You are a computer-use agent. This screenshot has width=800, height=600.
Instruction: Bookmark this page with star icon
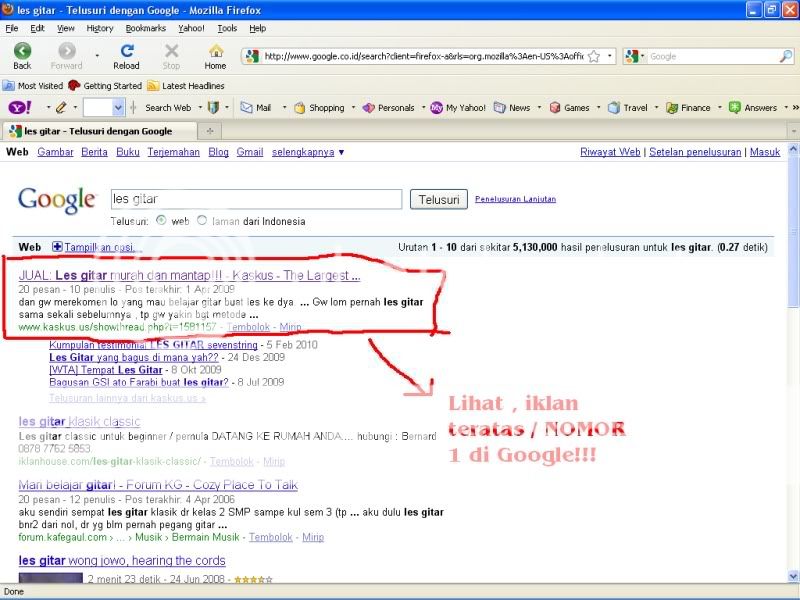point(594,56)
